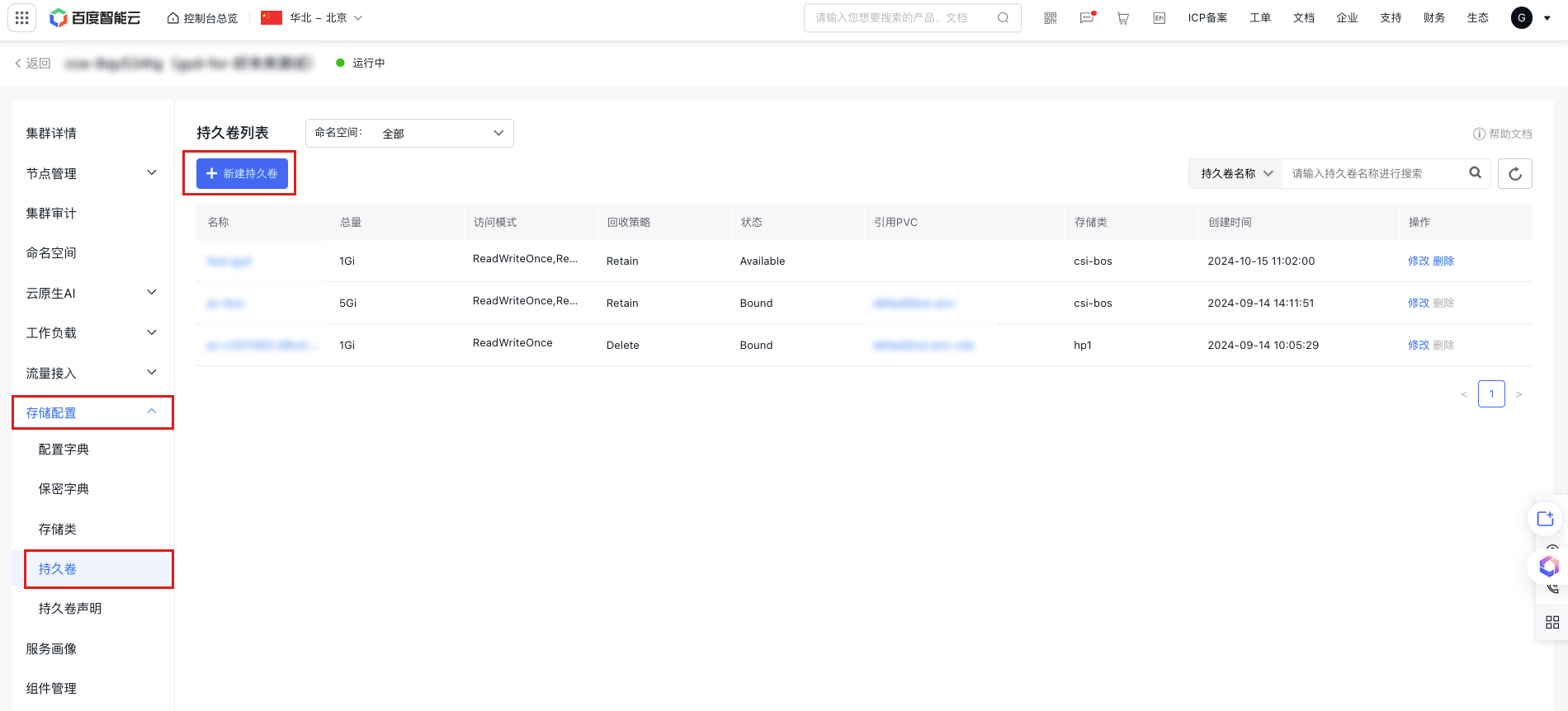1568x711 pixels.
Task: Open the QR code icon
Action: click(x=1051, y=18)
